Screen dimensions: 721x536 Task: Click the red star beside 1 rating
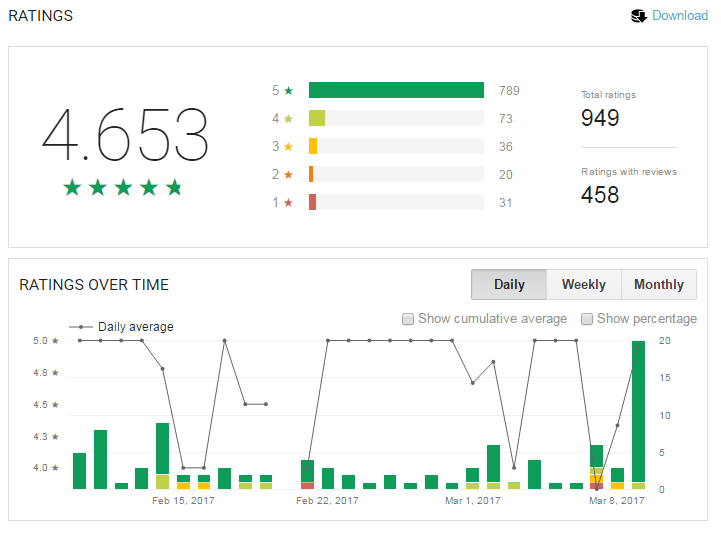click(x=289, y=202)
